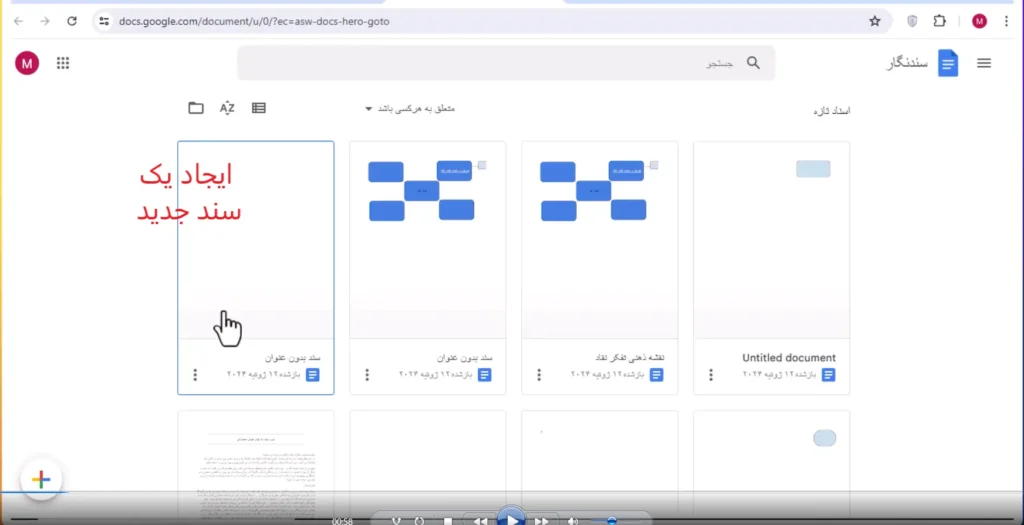Bookmark this page with the star
Viewport: 1024px width, 525px height.
(x=874, y=22)
